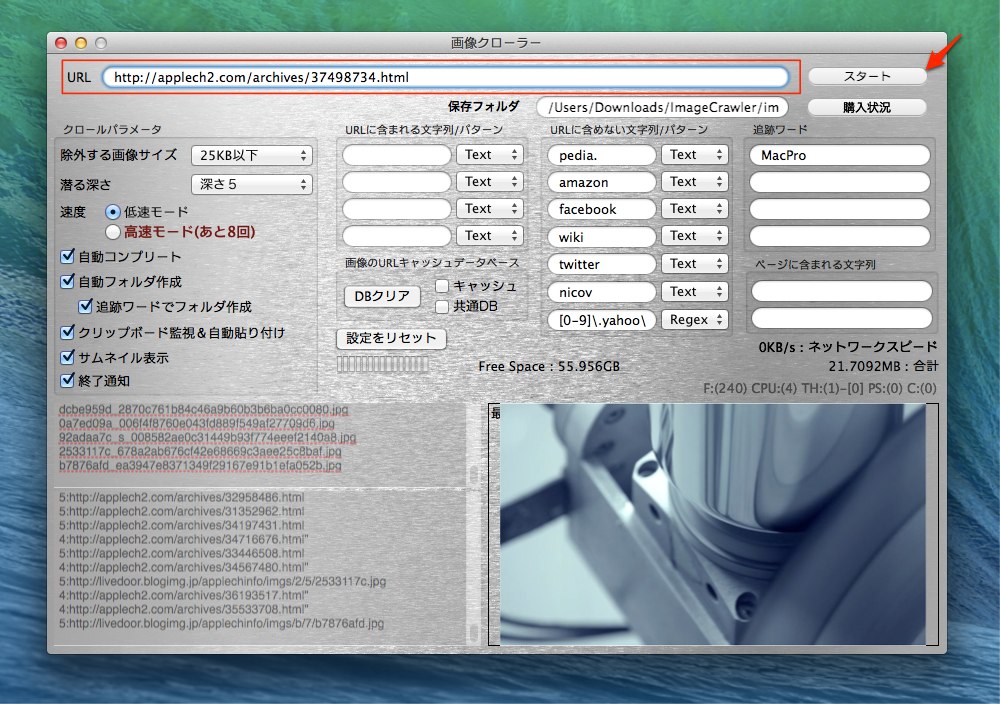The width and height of the screenshot is (1000, 704).
Task: Click the thumbnail preview image
Action: (712, 524)
